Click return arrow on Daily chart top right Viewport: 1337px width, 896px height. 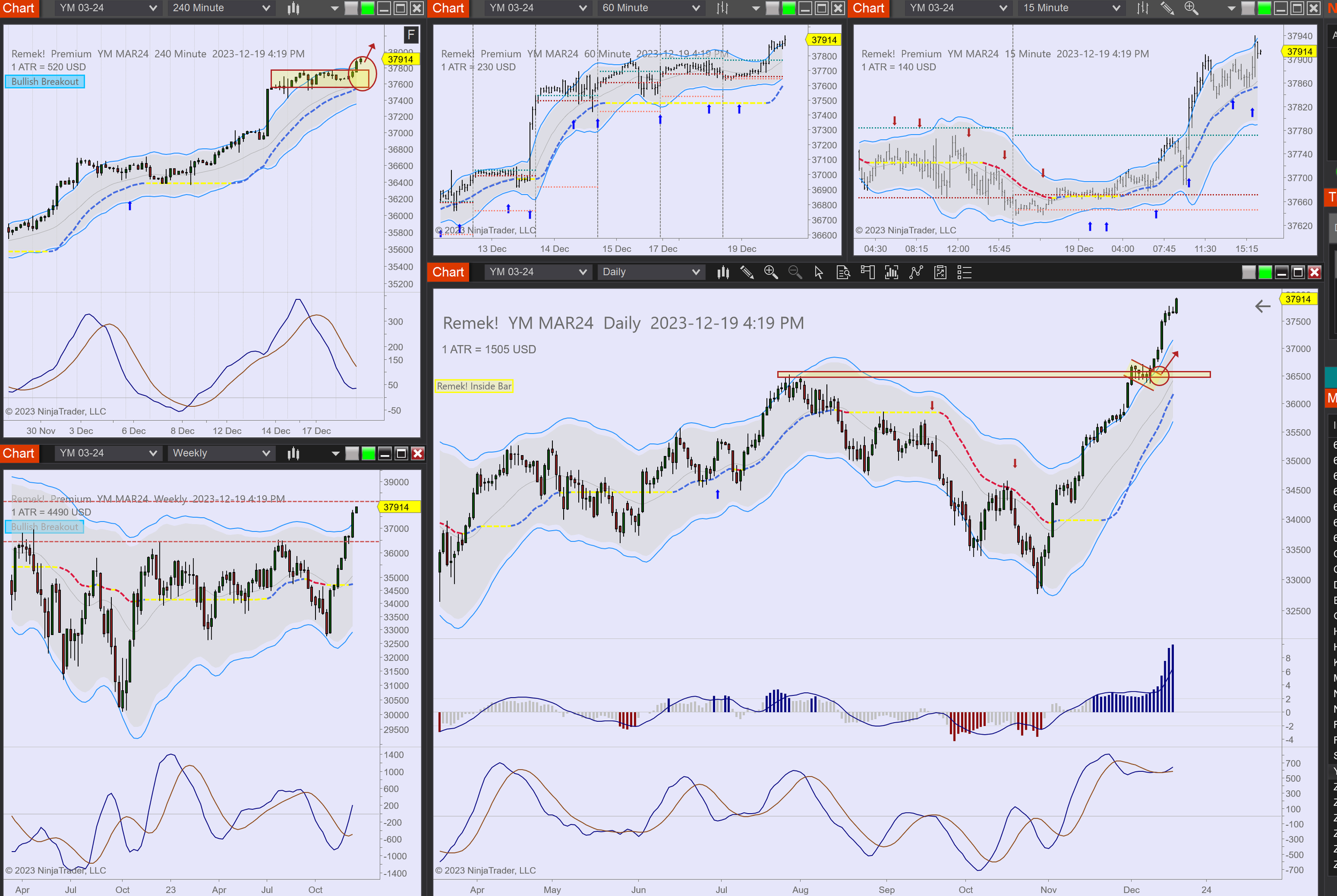tap(1262, 307)
